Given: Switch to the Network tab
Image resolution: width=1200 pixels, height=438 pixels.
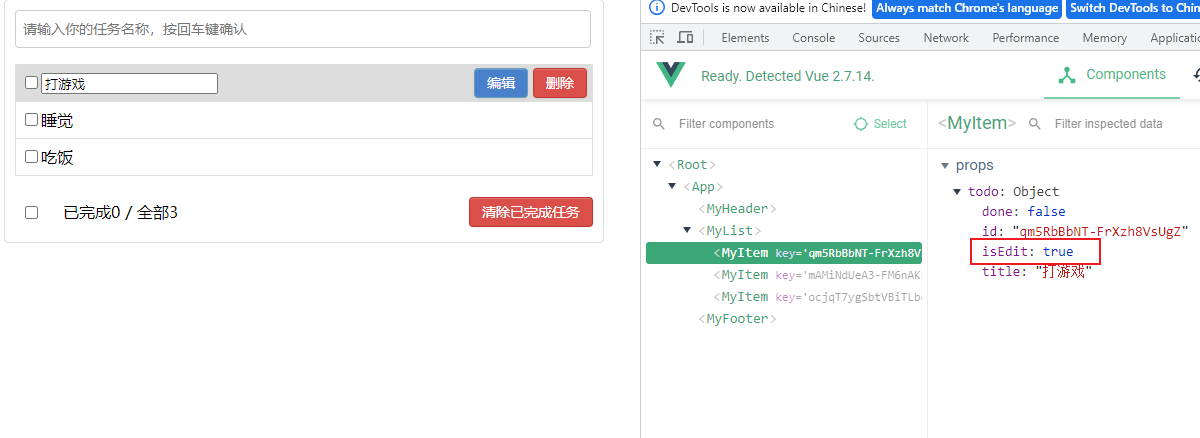Looking at the screenshot, I should 945,38.
